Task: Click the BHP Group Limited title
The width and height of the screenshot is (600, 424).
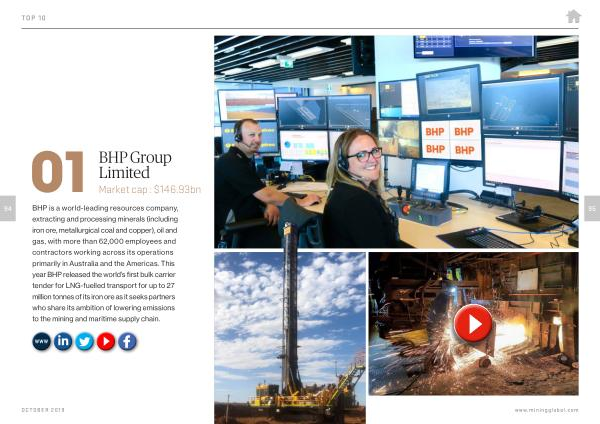Action: click(x=135, y=165)
